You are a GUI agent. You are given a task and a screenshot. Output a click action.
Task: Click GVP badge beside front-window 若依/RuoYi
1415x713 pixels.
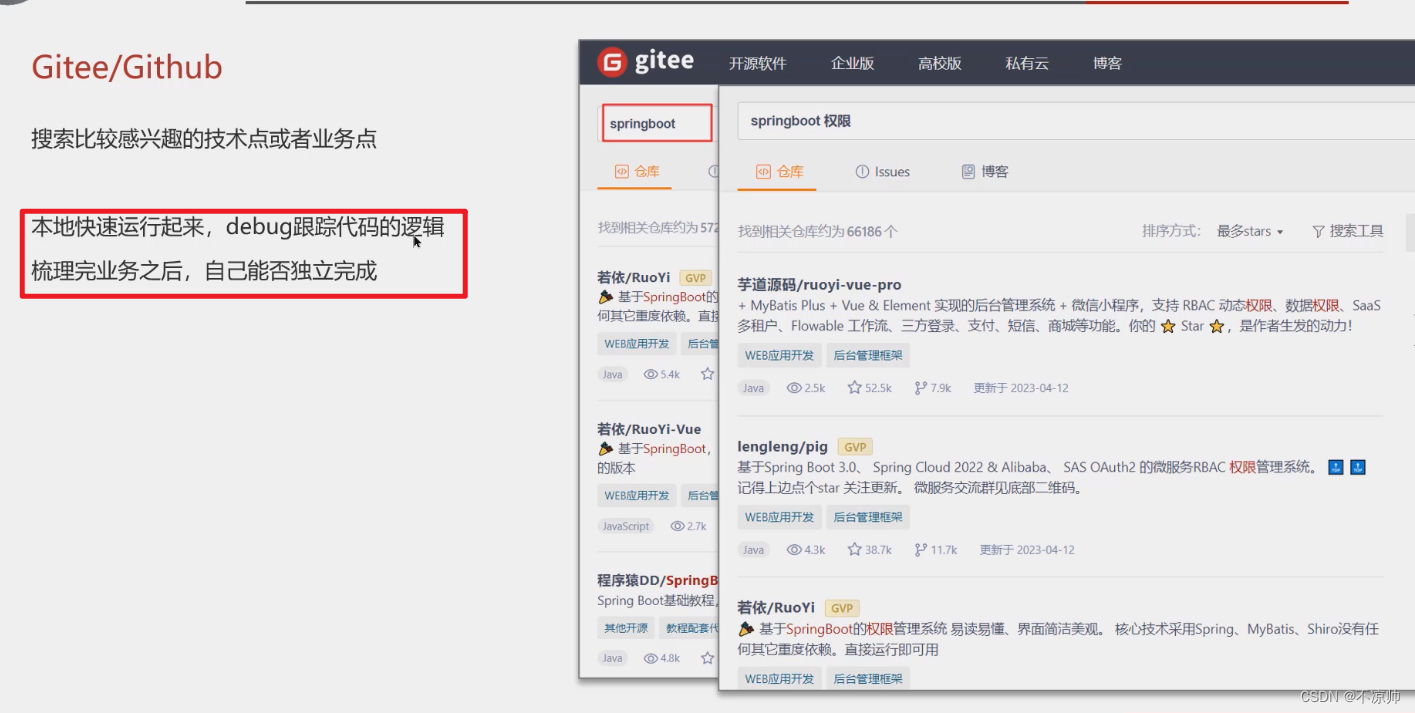click(842, 608)
